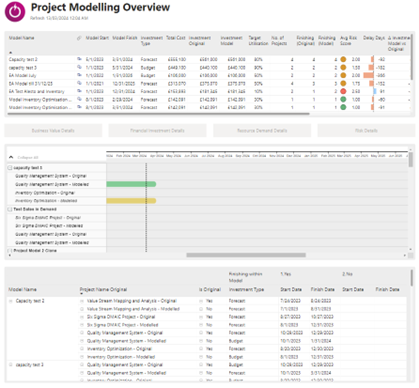This screenshot has height=388, width=419.
Task: Select the Capacity test 2 model row
Action: pos(208,59)
